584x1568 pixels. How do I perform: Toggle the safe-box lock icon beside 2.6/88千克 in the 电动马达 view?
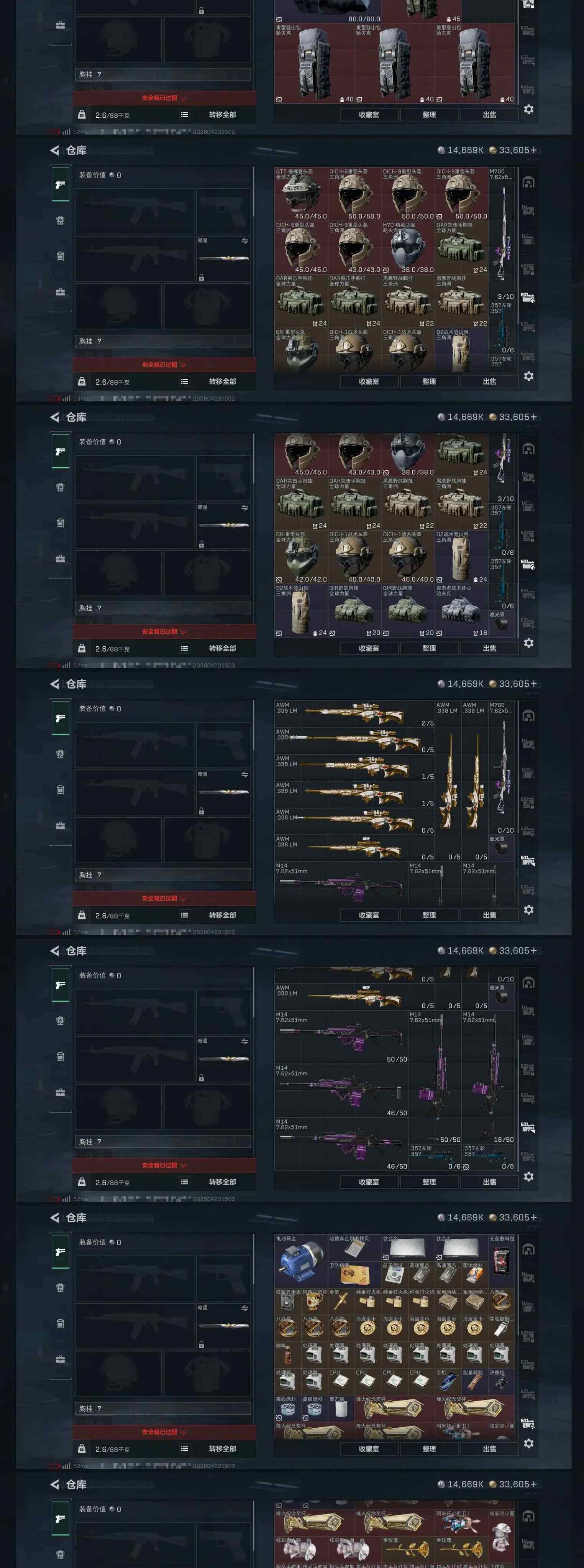tap(82, 1448)
